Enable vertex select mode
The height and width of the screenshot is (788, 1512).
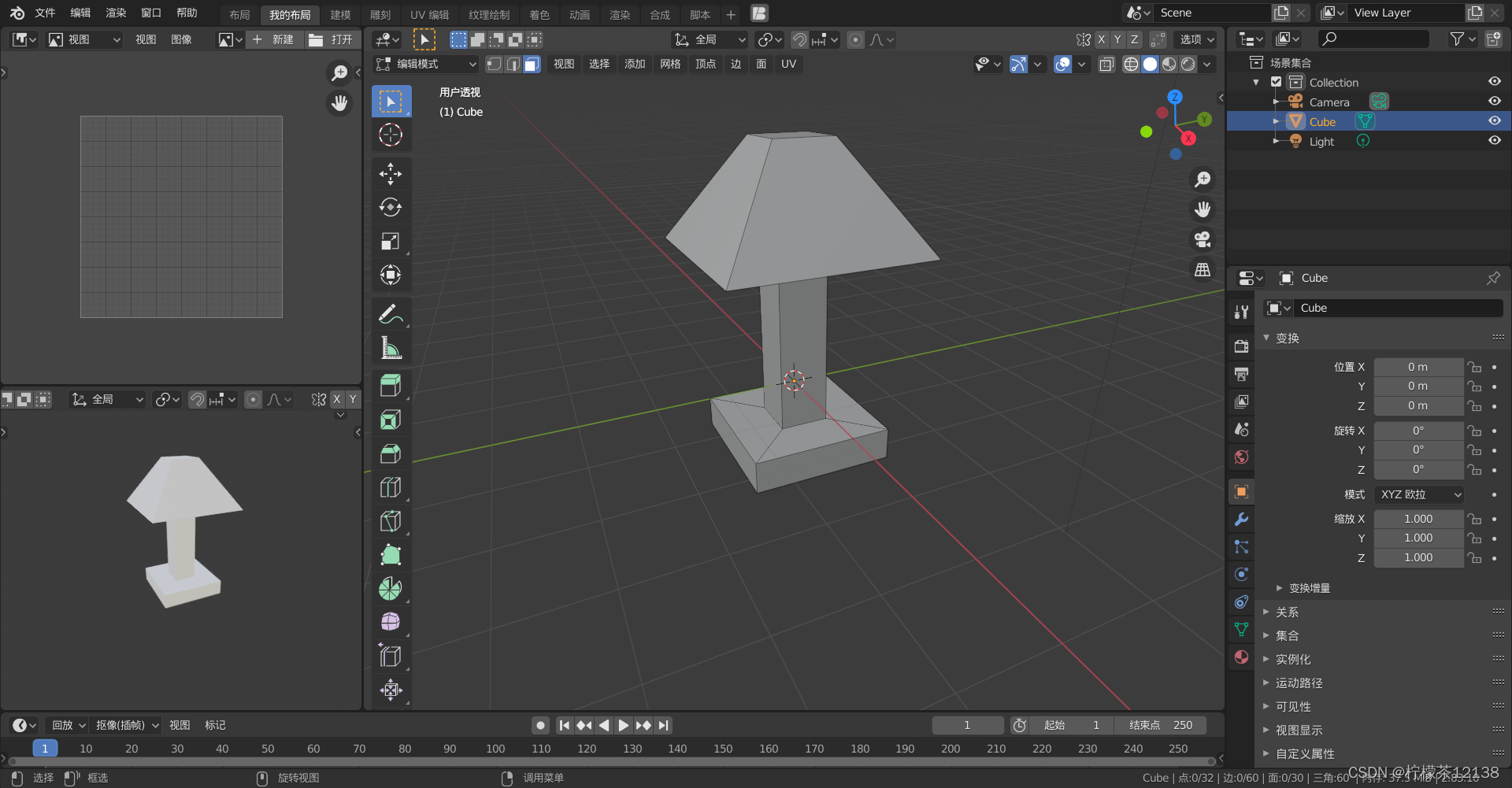click(x=495, y=65)
